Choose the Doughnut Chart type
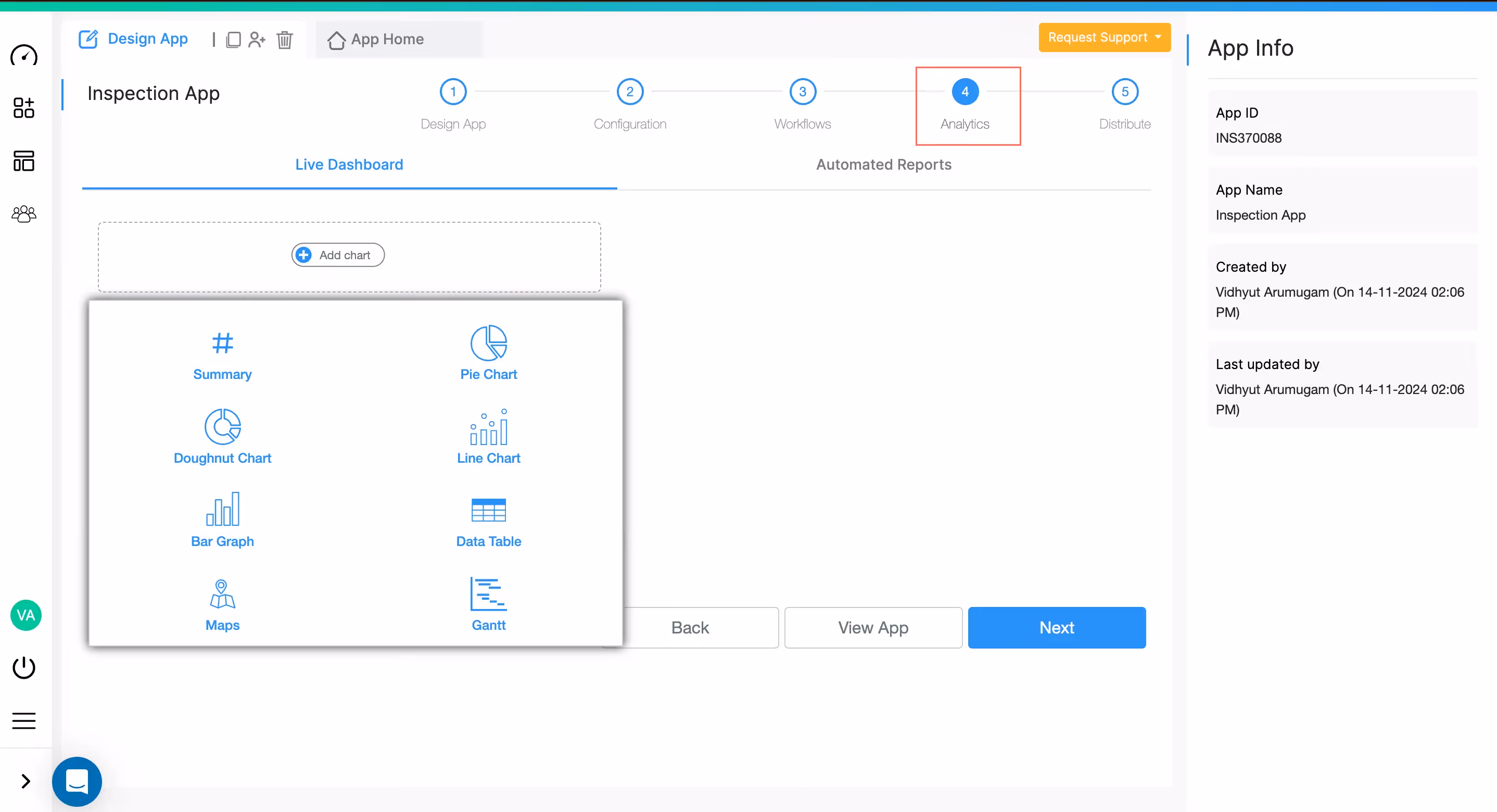Image resolution: width=1497 pixels, height=812 pixels. (223, 437)
